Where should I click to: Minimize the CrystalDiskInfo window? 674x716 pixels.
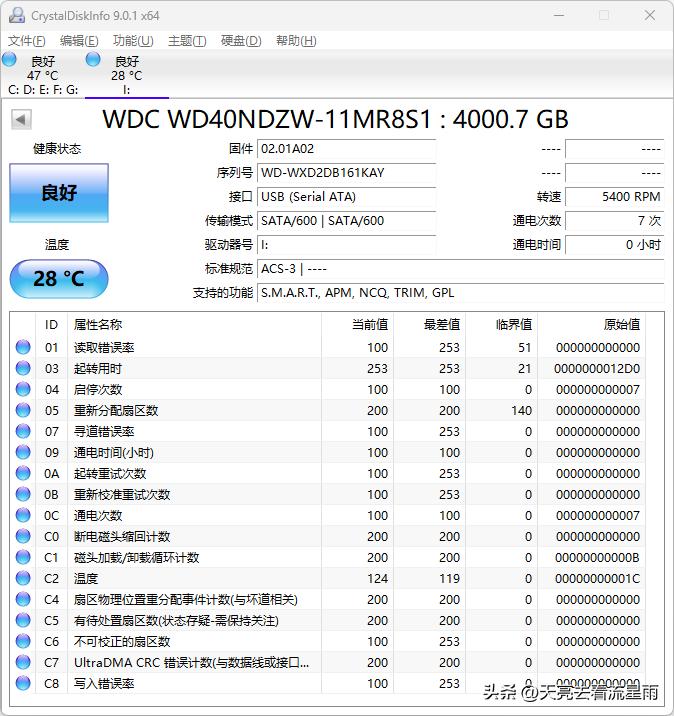559,16
